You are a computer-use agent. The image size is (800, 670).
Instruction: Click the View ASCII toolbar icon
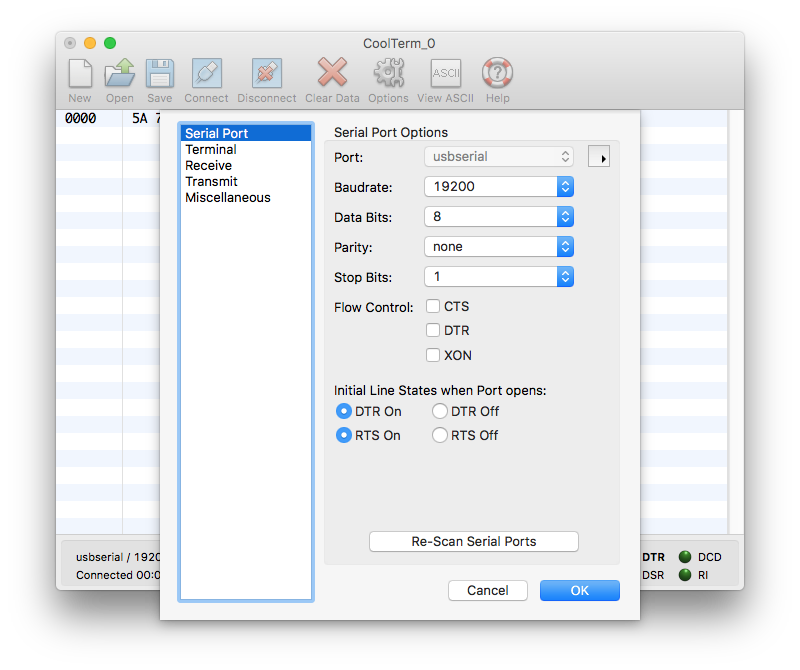coord(446,73)
